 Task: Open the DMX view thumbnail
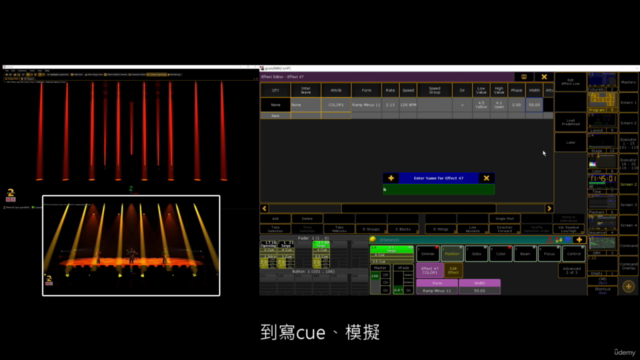602,245
